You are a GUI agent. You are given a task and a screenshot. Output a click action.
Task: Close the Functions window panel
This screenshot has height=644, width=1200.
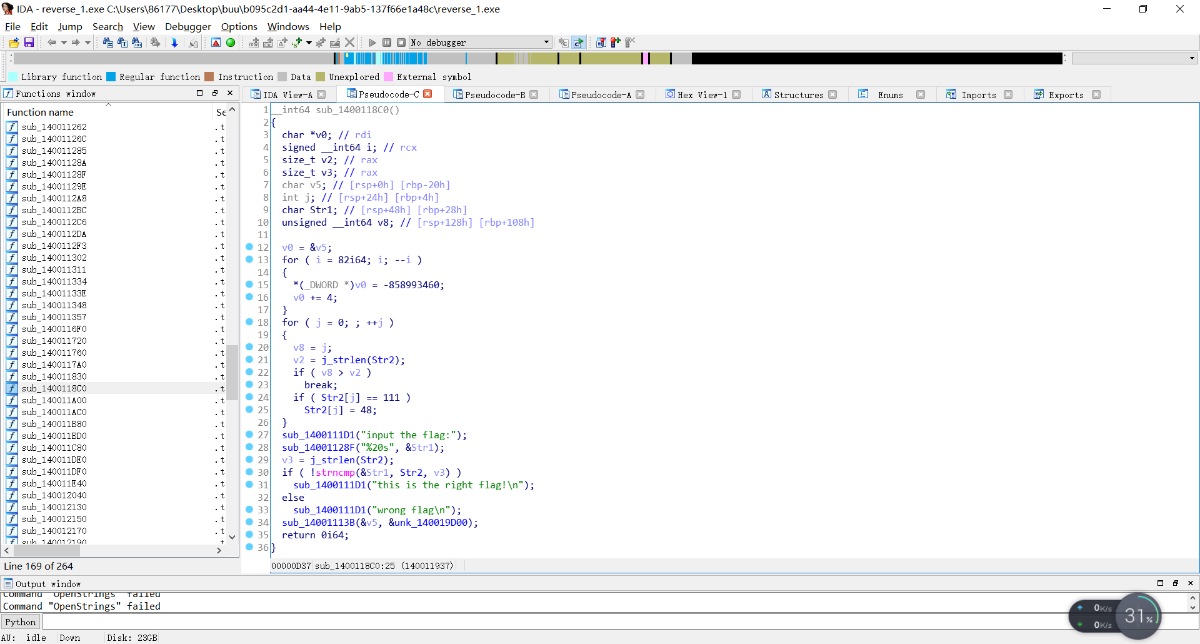pyautogui.click(x=229, y=93)
